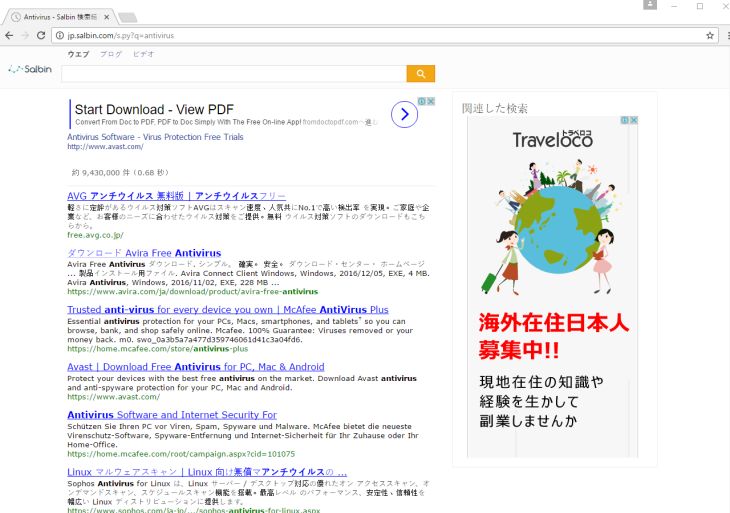Select the ウェブ search tab
730x513 pixels.
pyautogui.click(x=78, y=54)
